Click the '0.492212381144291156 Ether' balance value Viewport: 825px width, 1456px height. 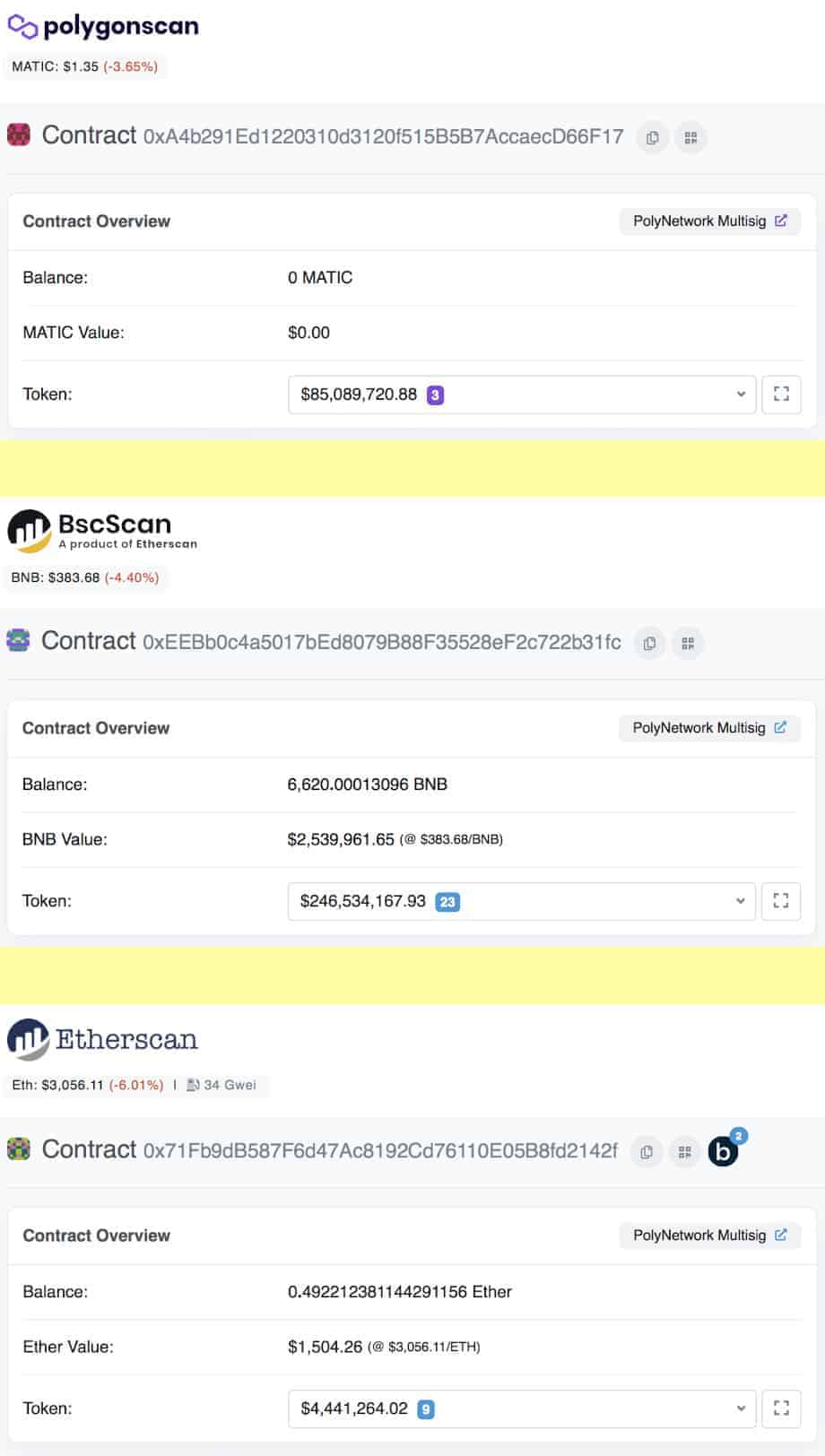click(x=400, y=1292)
